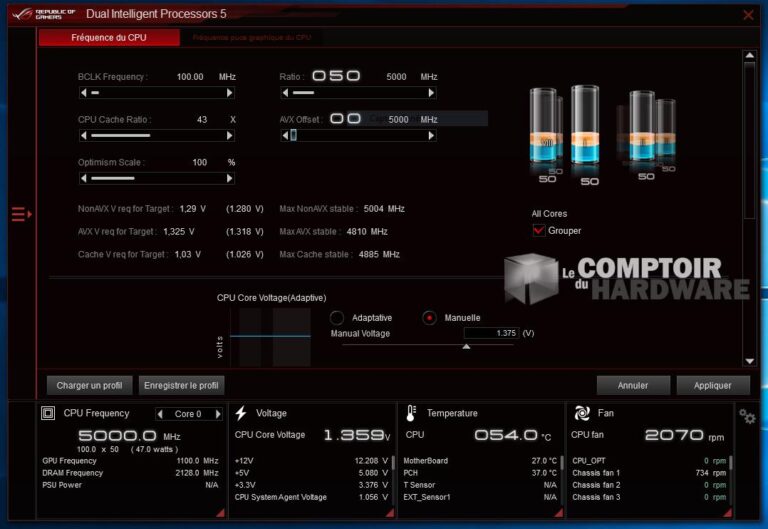Open the settings gear icon

coord(747,417)
